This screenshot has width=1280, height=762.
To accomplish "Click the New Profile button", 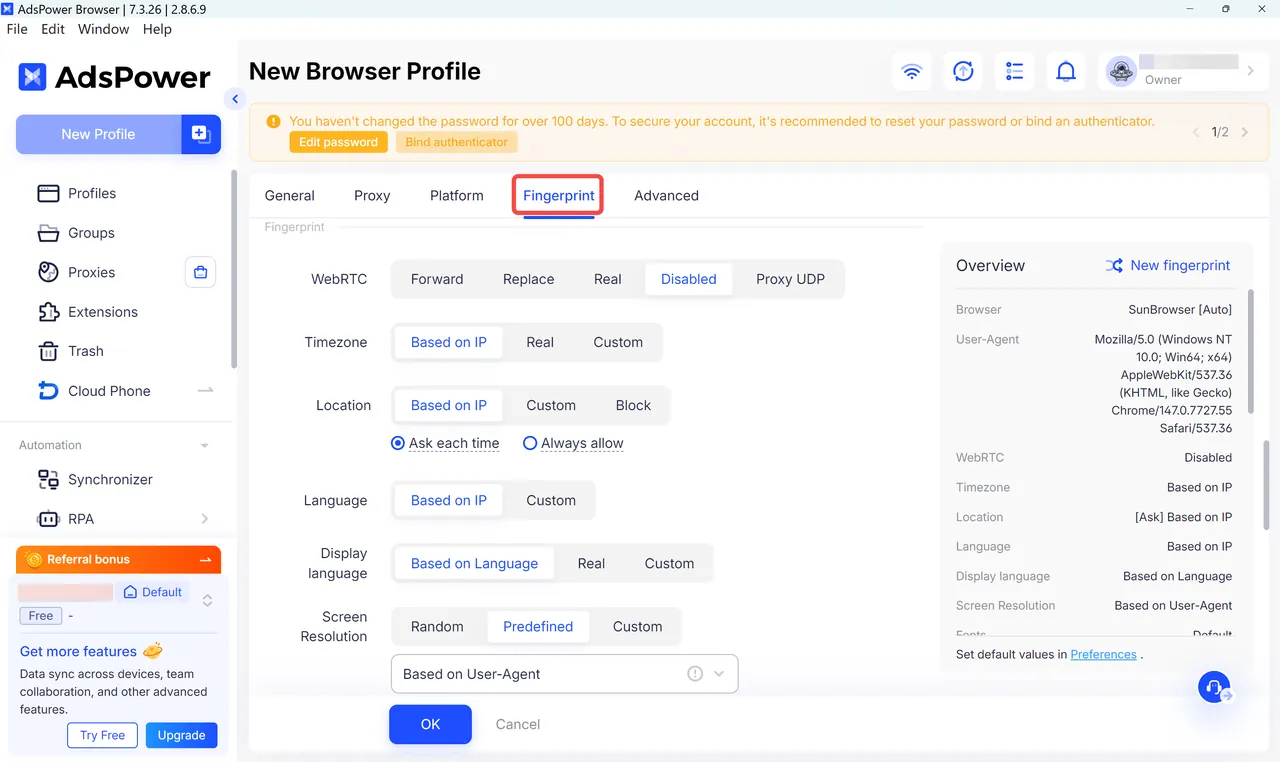I will [98, 134].
